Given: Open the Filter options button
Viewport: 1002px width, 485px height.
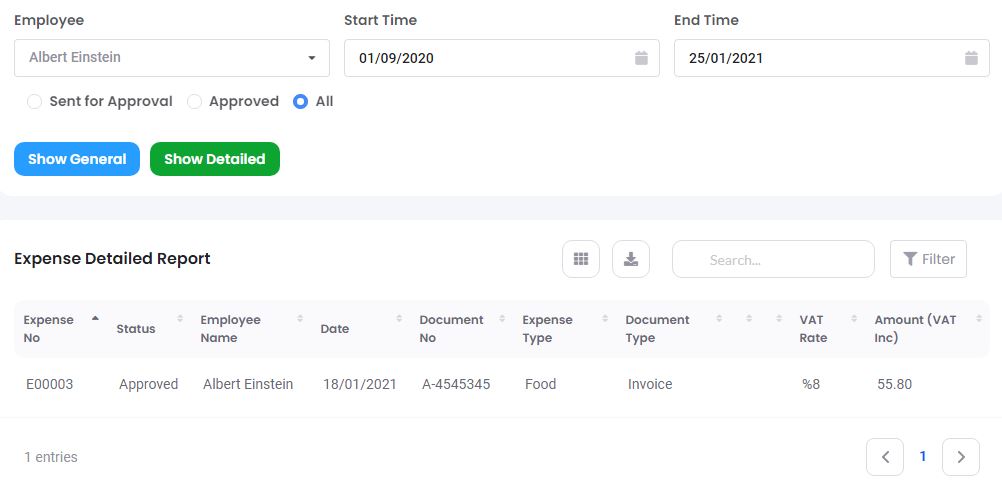Looking at the screenshot, I should (x=928, y=259).
